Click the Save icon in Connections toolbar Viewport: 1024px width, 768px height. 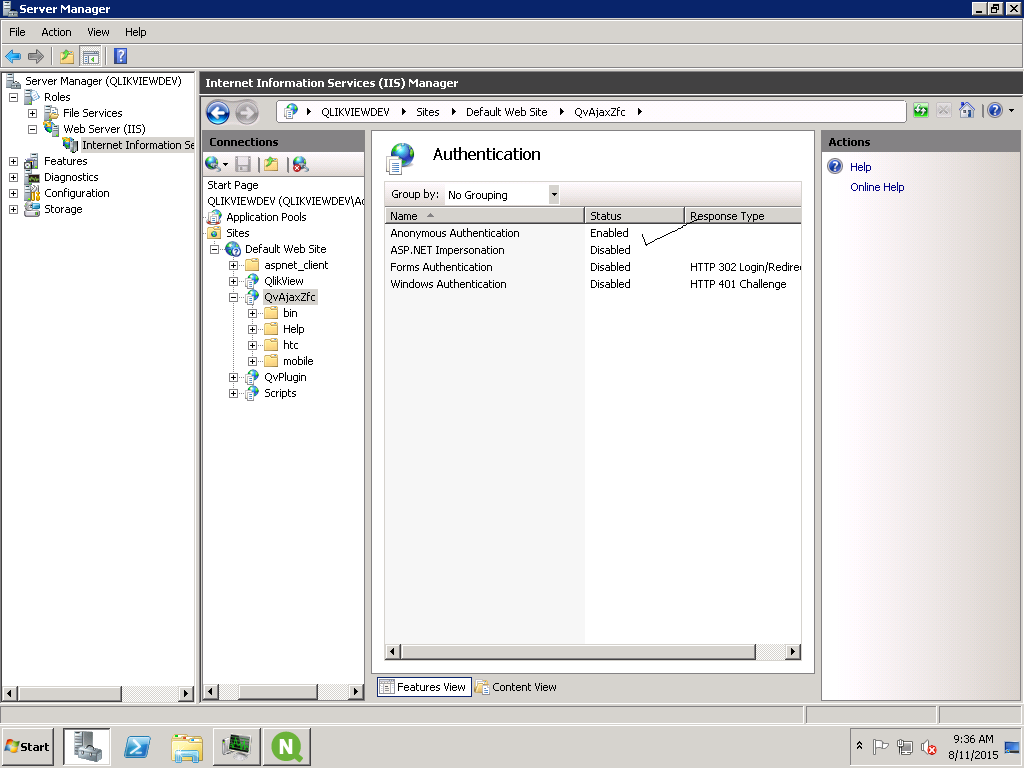(243, 164)
